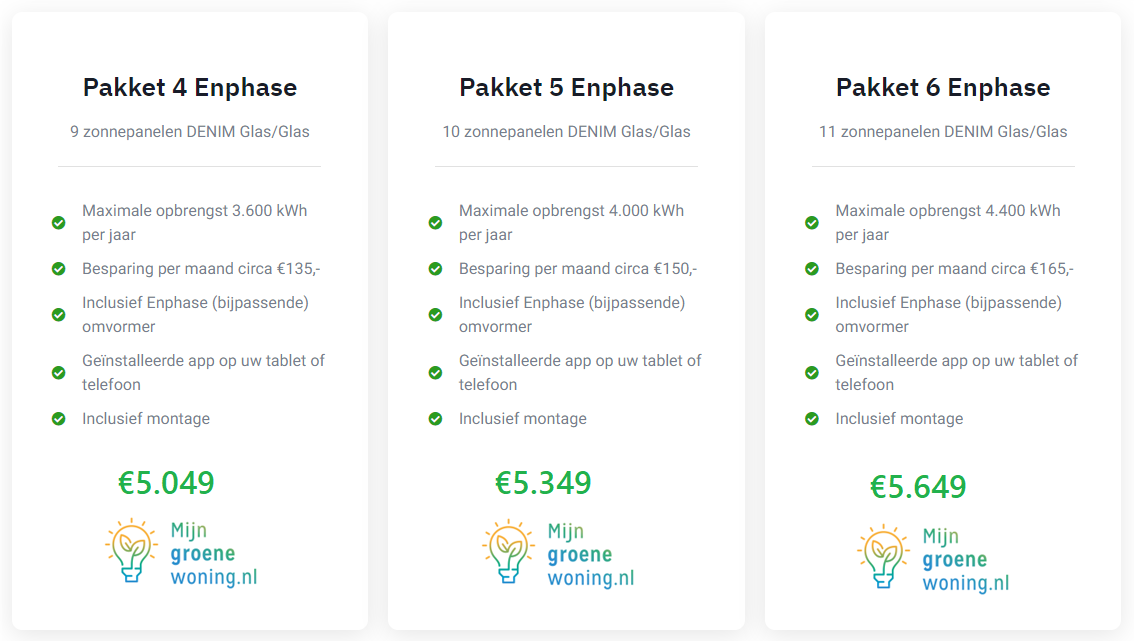Click the €5.349 price

click(543, 483)
